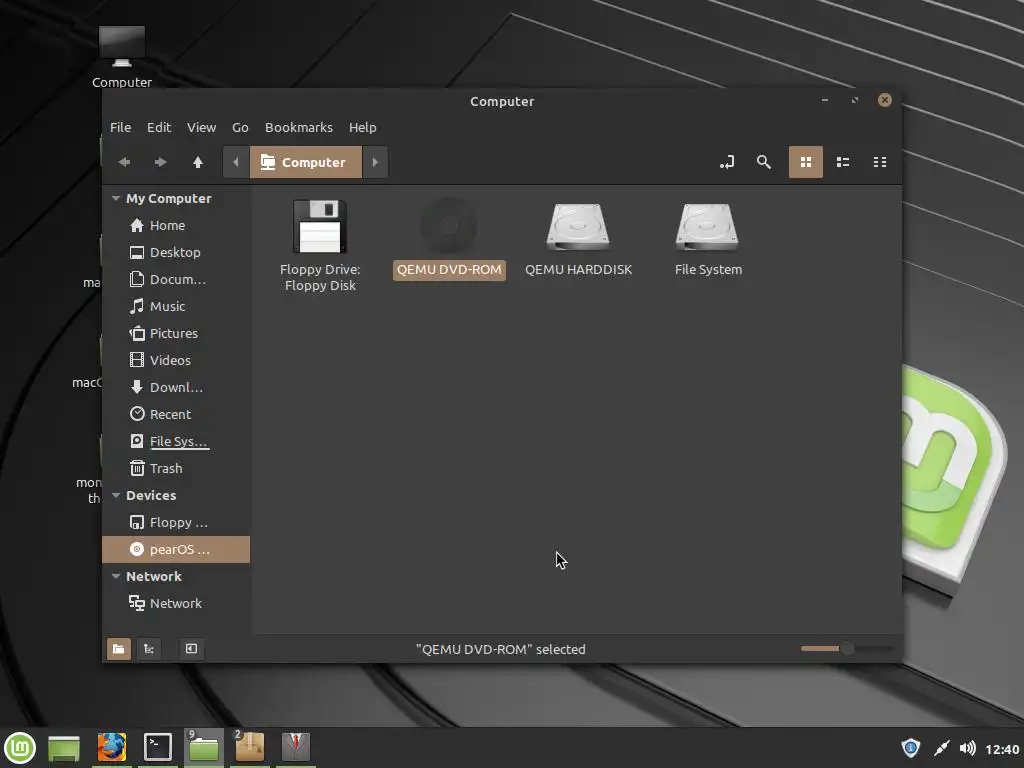Open the network connection tray icon
Viewport: 1024px width, 768px height.
tap(941, 748)
